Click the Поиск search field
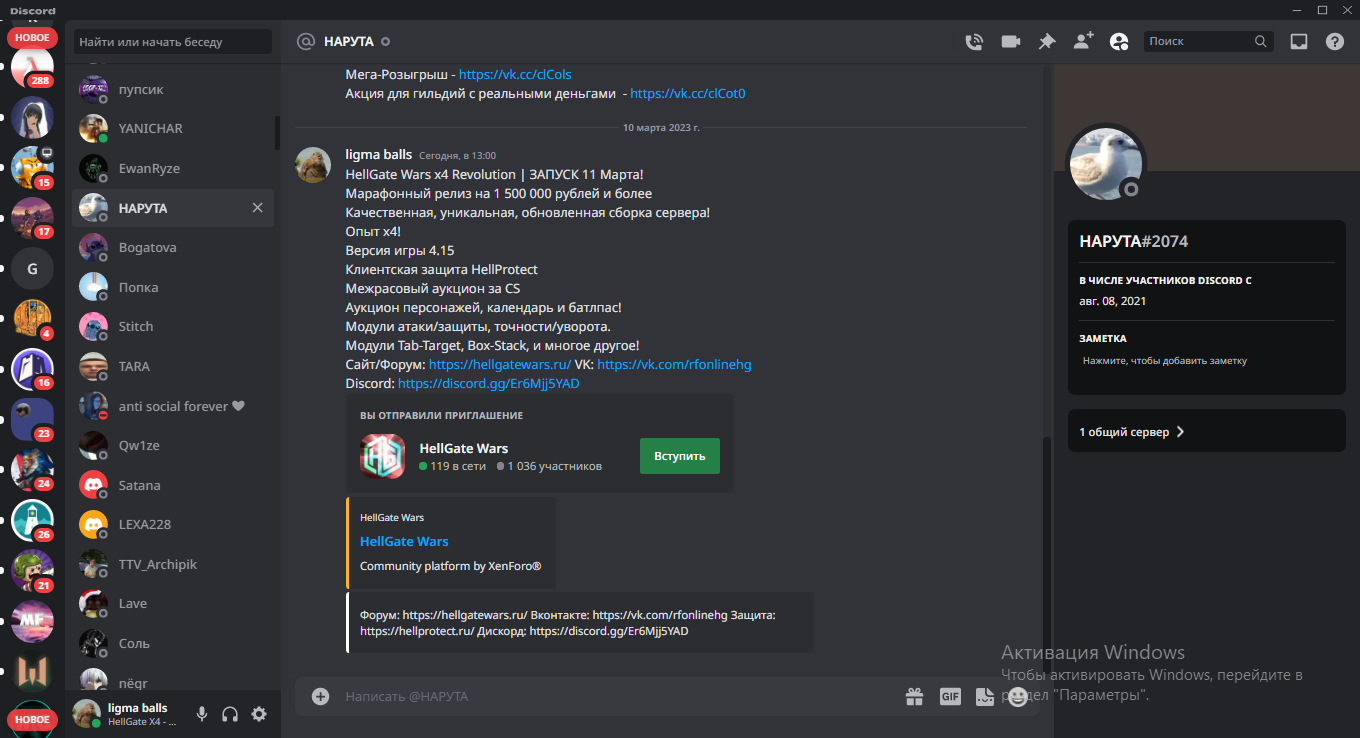This screenshot has width=1360, height=738. pyautogui.click(x=1208, y=41)
